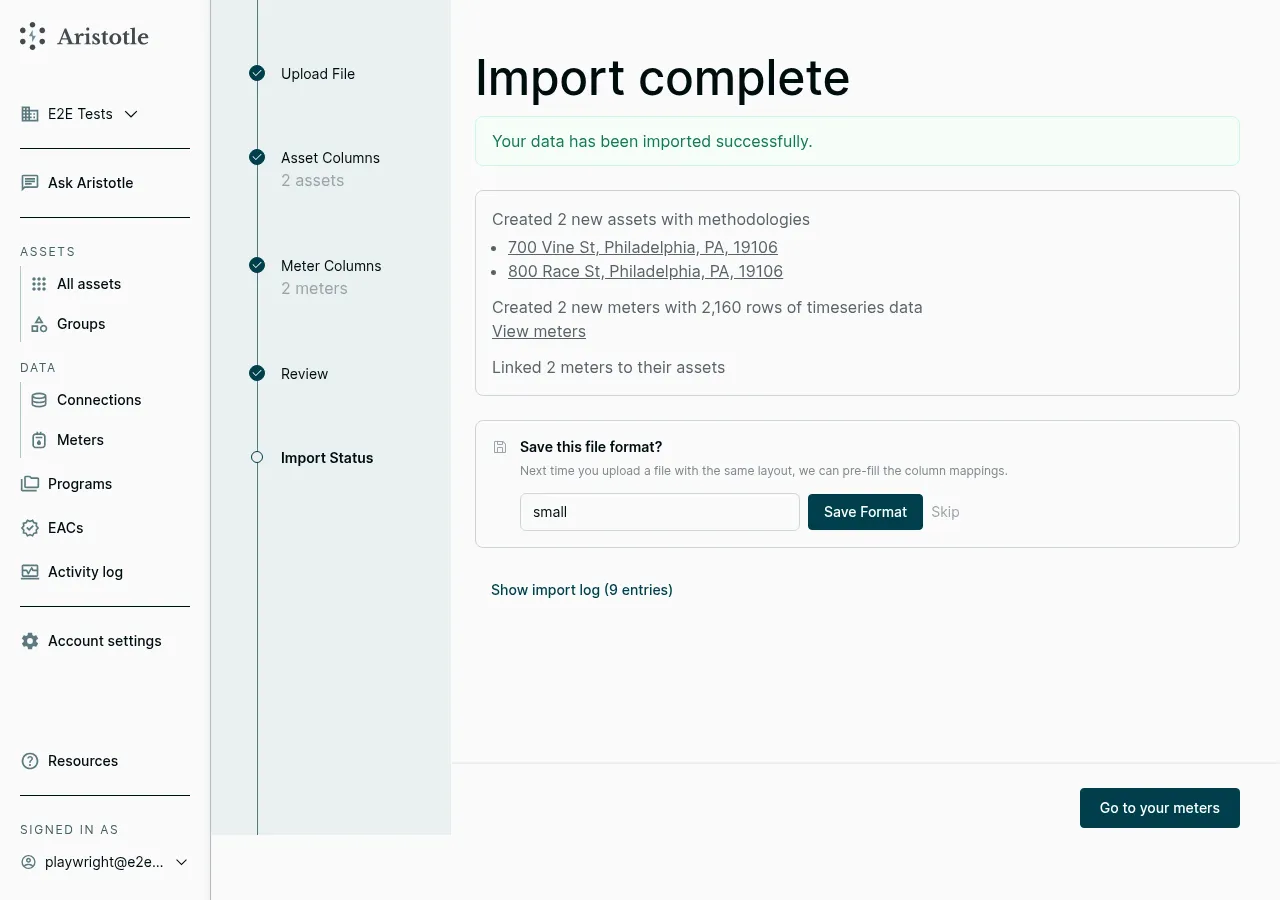1280x900 pixels.
Task: Click the Aristotle logo icon
Action: click(x=33, y=37)
